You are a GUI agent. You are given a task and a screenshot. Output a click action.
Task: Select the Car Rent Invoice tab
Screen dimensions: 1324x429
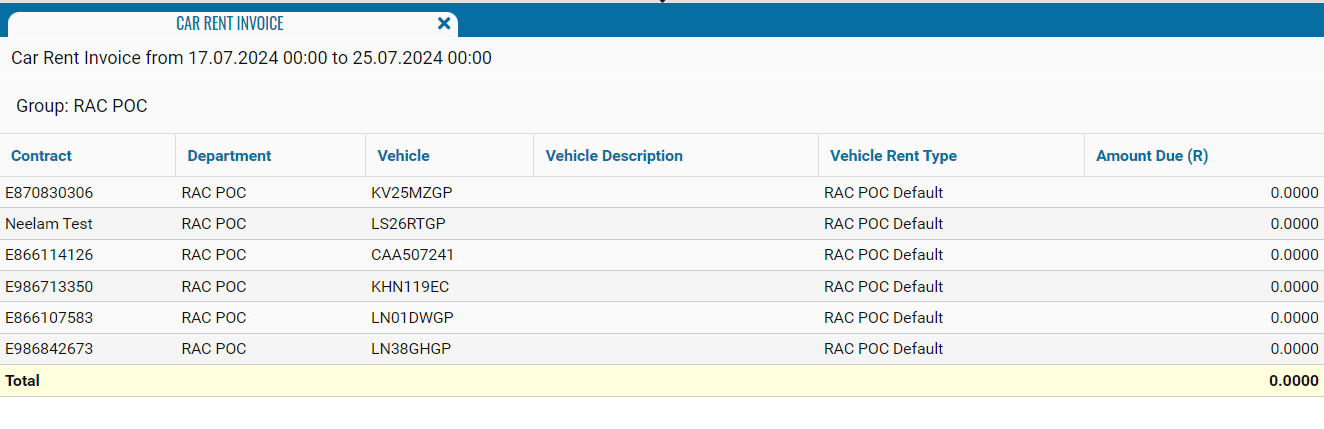[230, 24]
